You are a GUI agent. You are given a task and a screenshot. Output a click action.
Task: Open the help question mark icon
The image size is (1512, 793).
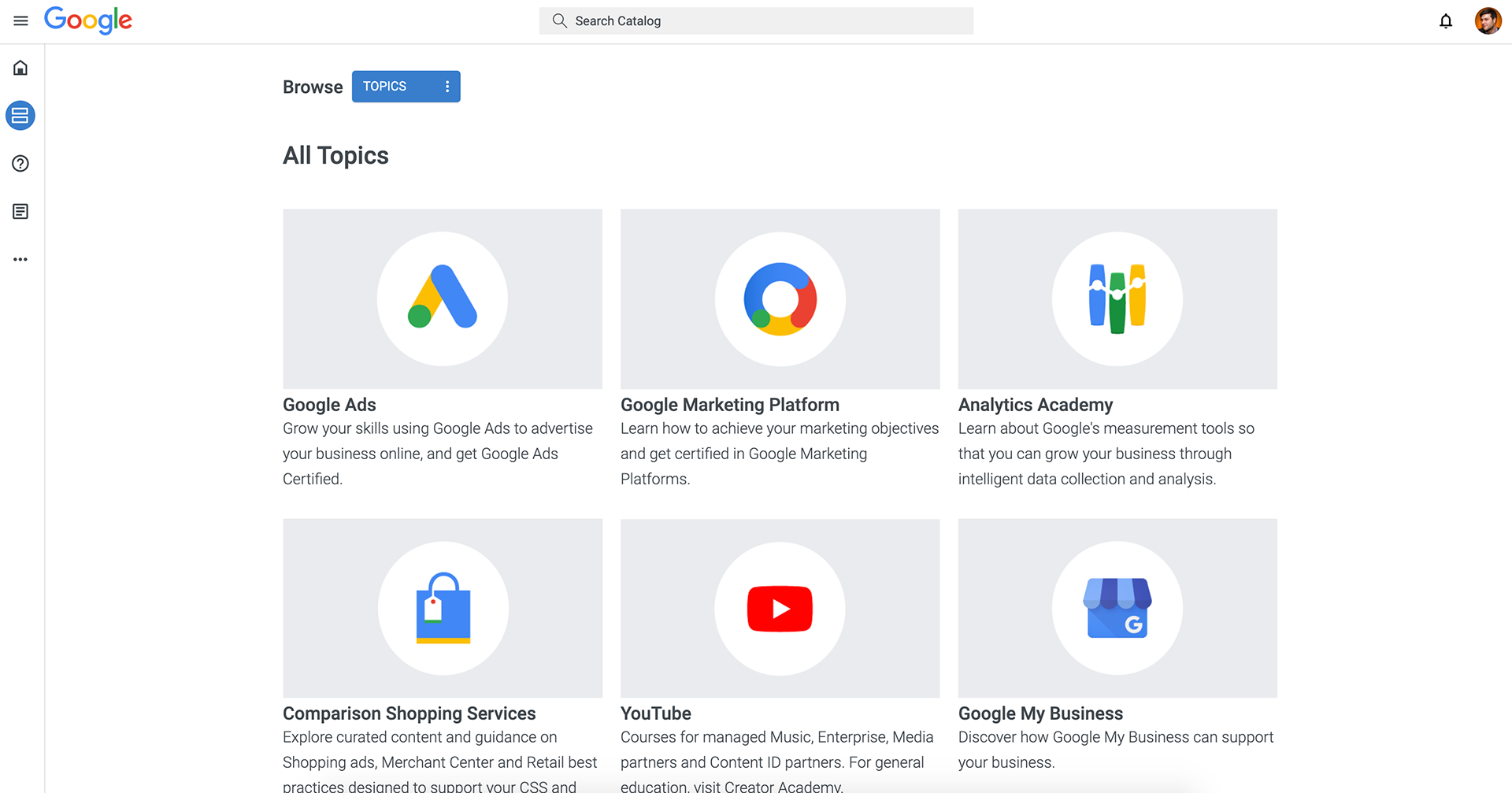point(20,164)
